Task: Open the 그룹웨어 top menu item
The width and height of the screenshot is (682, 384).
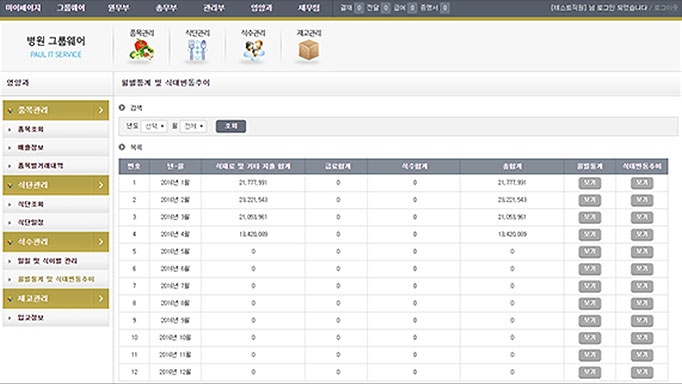Action: point(71,8)
